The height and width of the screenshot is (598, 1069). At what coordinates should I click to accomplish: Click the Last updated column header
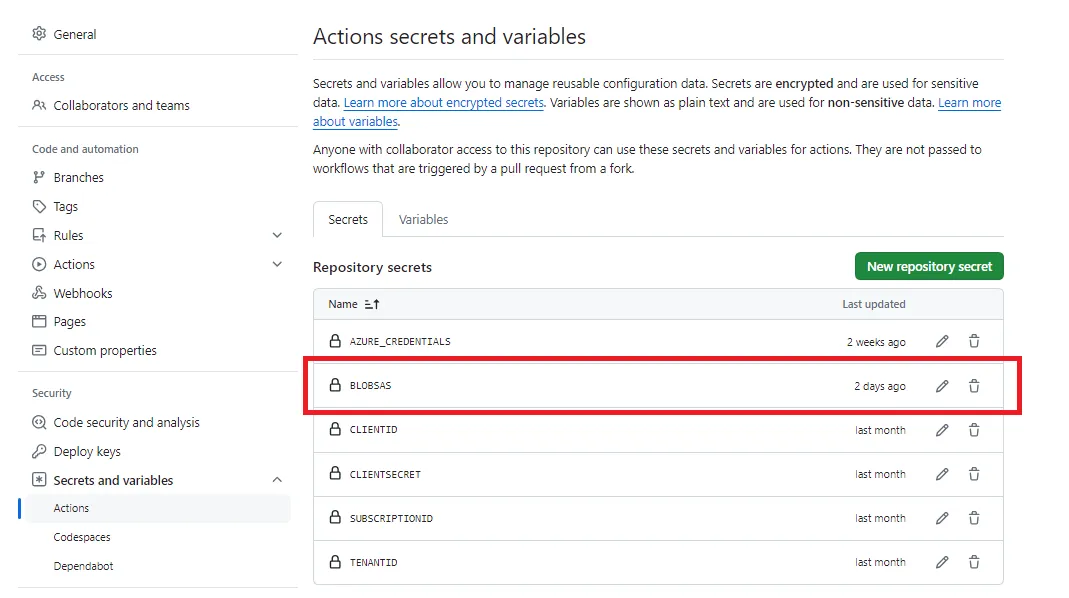(x=873, y=304)
